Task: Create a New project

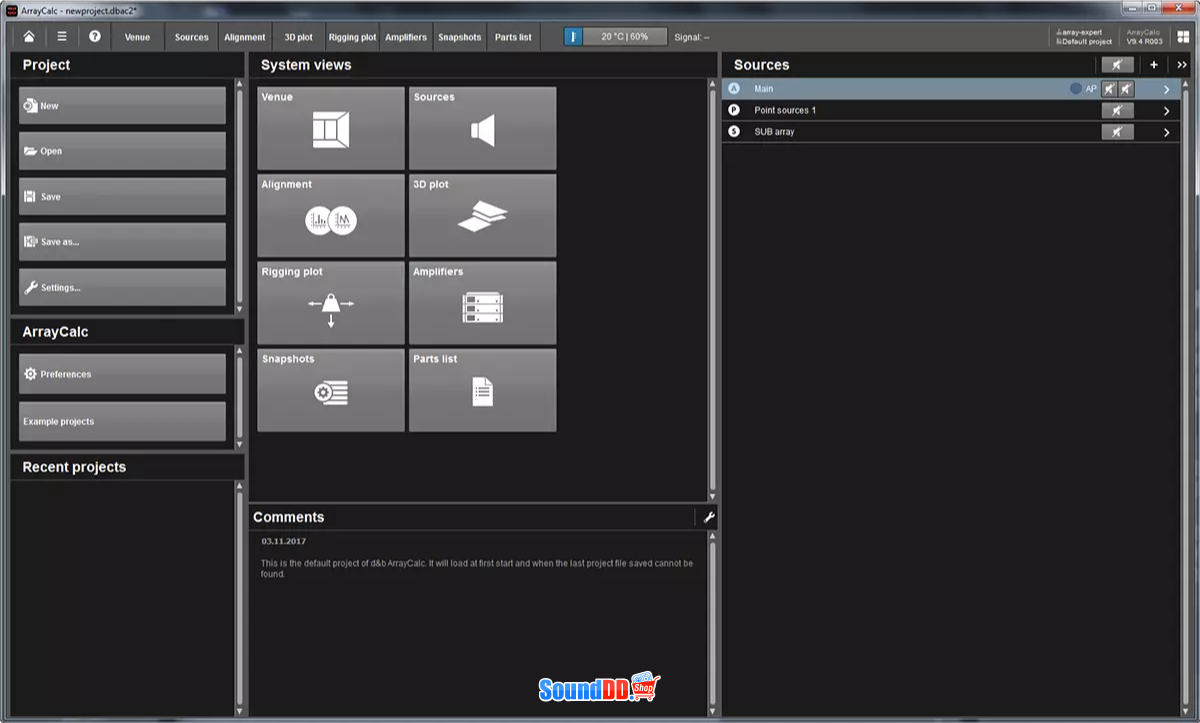Action: point(122,106)
